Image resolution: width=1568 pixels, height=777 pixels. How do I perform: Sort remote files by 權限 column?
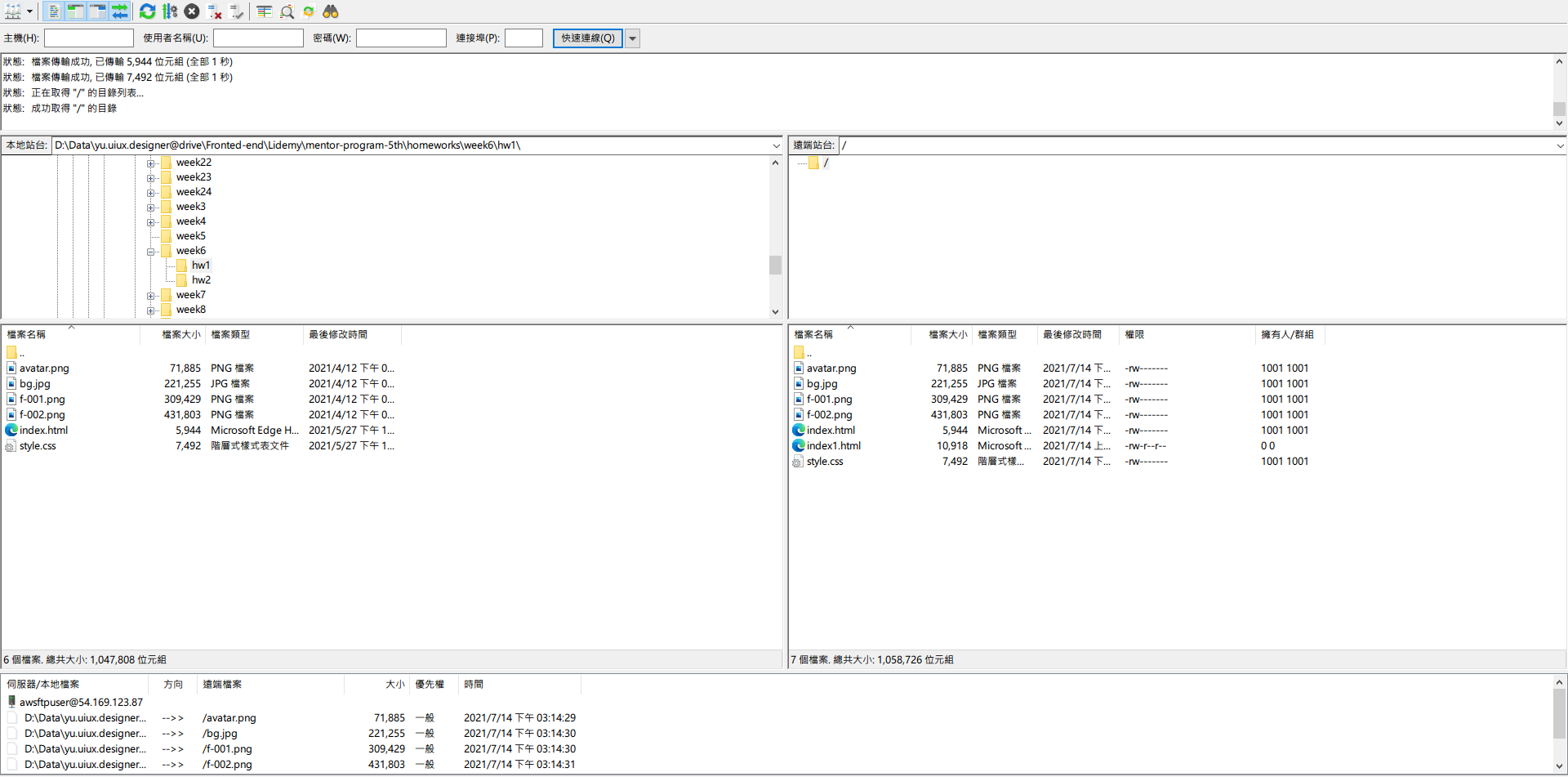click(1187, 335)
